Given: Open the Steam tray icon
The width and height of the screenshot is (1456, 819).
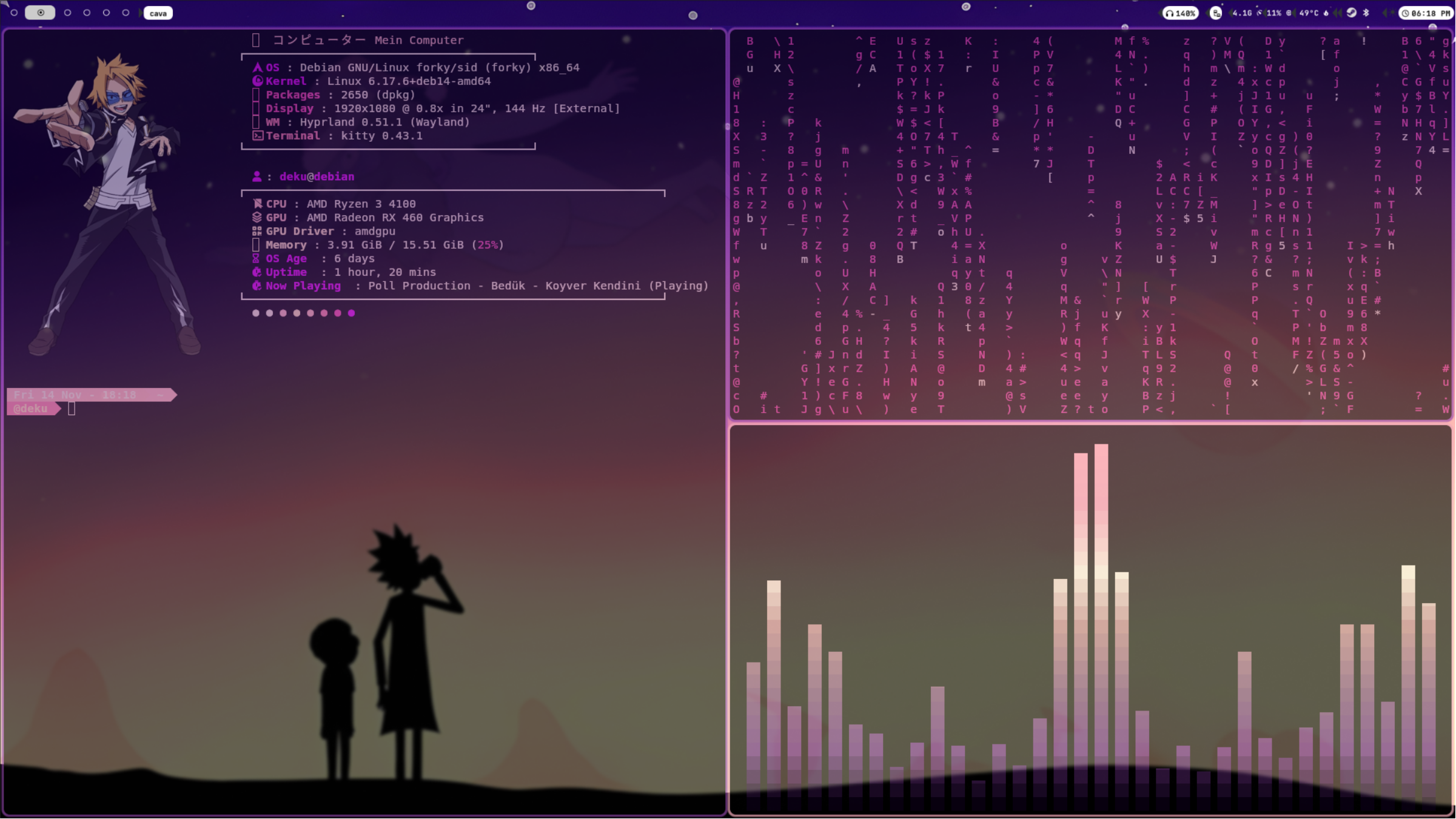Looking at the screenshot, I should pyautogui.click(x=1351, y=13).
